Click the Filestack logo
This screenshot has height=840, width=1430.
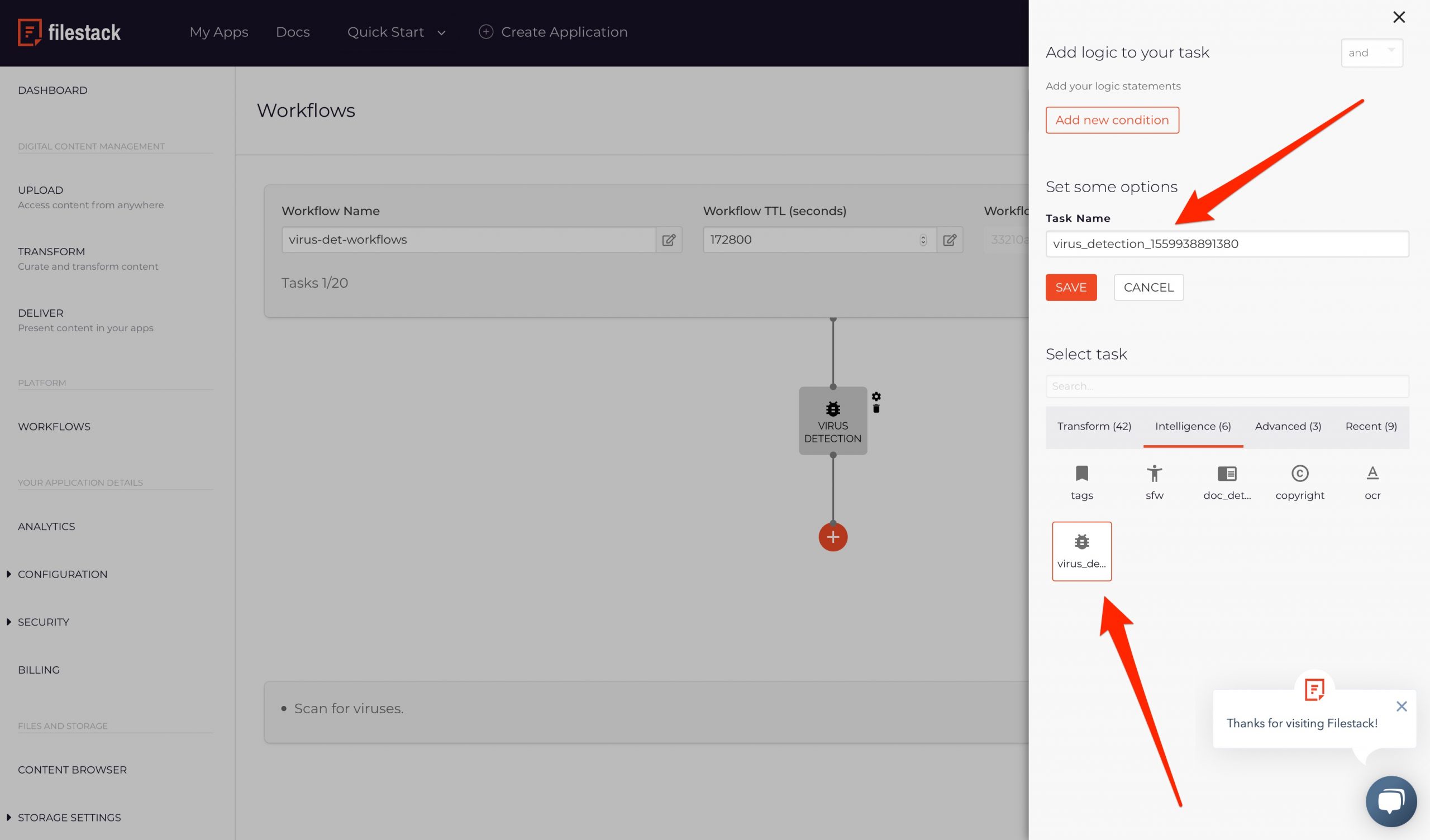(69, 32)
